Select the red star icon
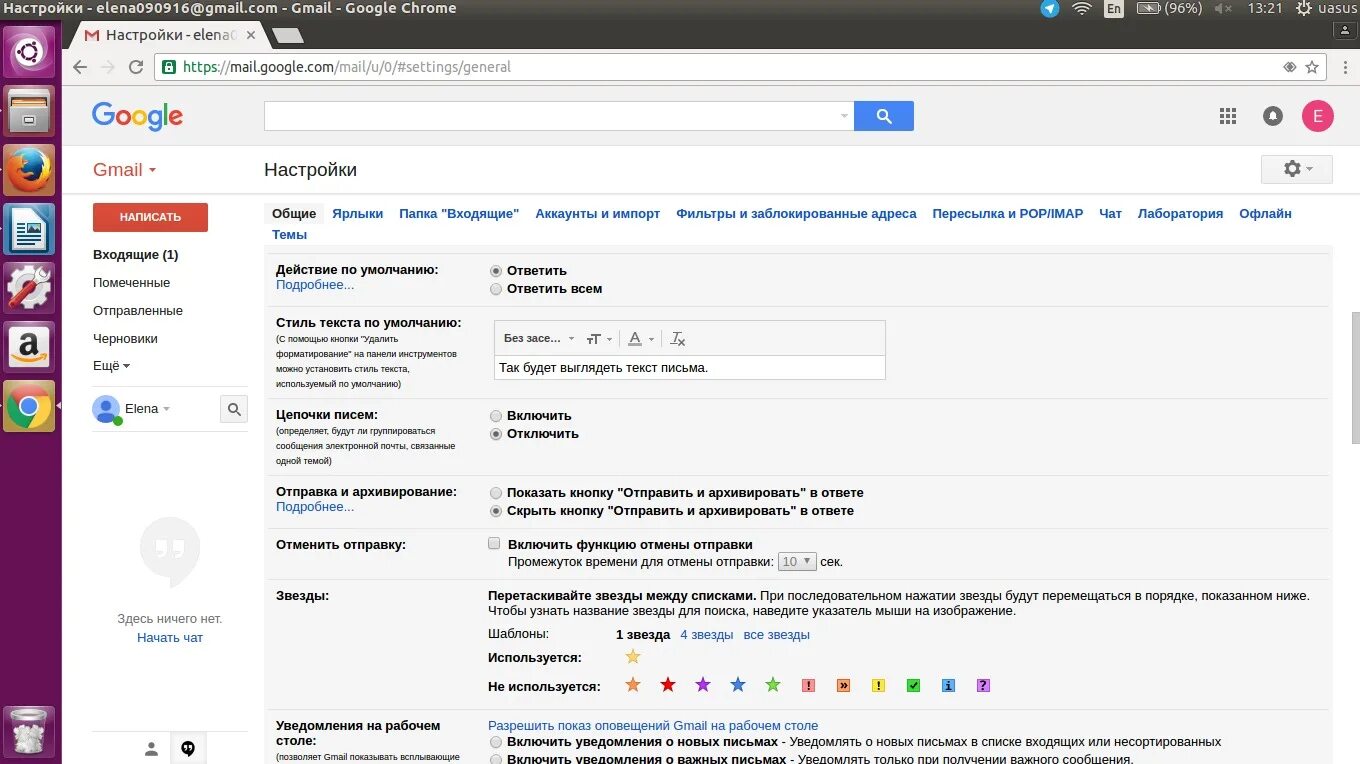 tap(668, 685)
